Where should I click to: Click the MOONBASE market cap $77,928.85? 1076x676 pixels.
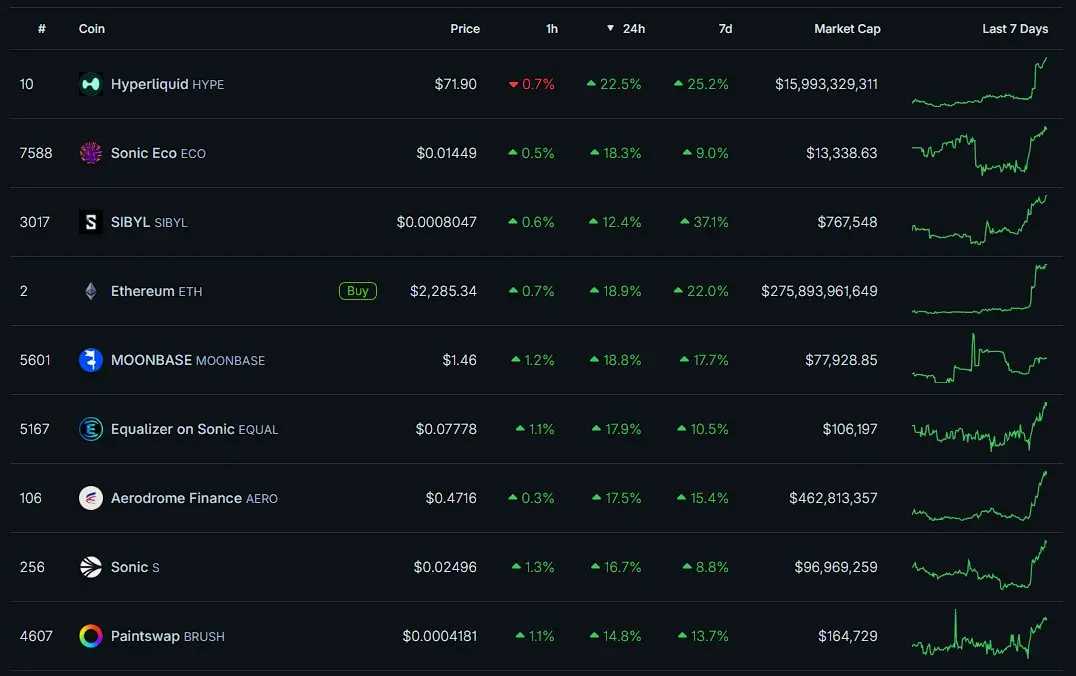841,360
